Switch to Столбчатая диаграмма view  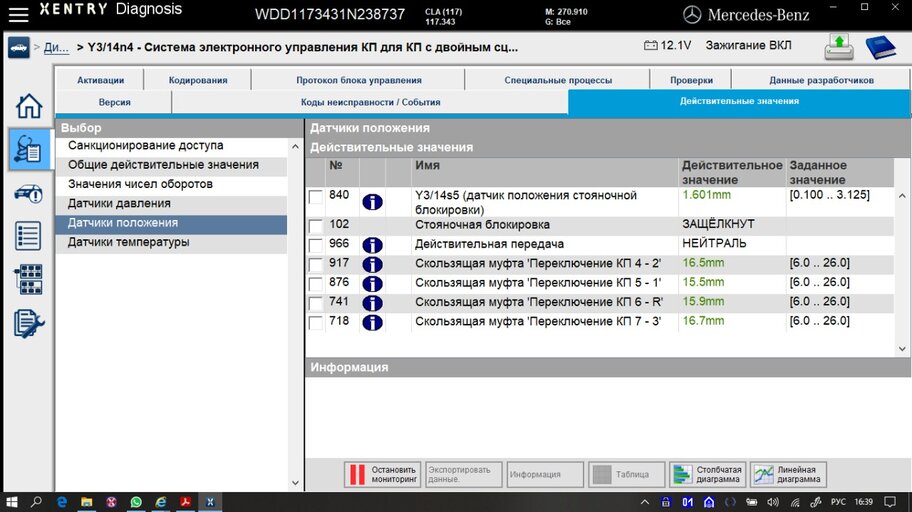707,474
